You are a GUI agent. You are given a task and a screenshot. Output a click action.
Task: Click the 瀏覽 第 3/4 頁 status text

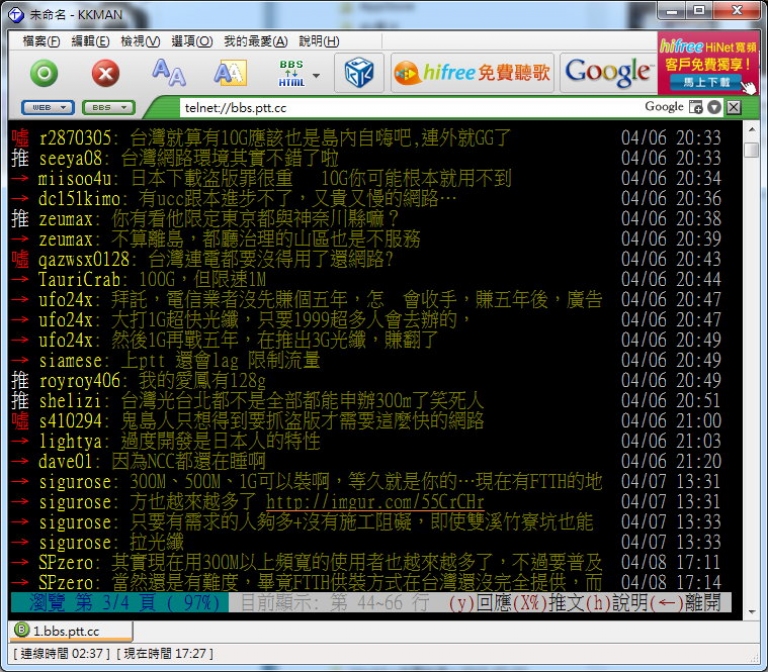click(123, 602)
